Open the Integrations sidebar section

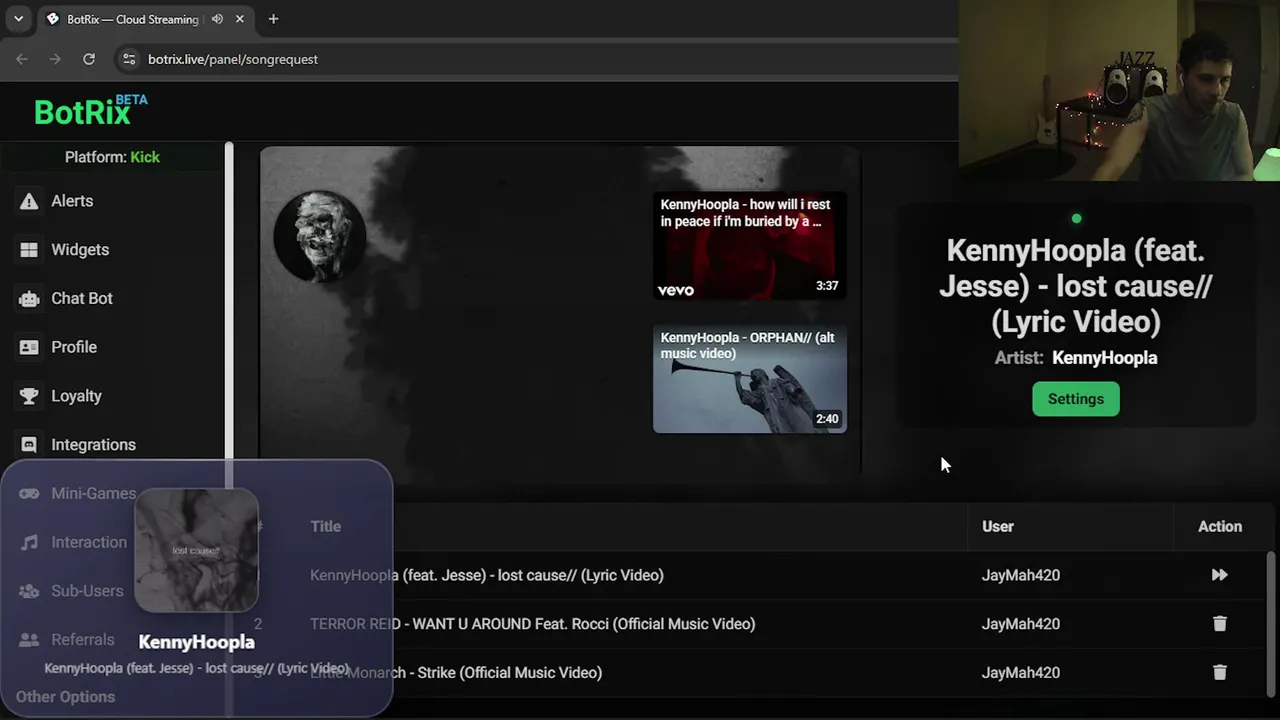point(93,445)
